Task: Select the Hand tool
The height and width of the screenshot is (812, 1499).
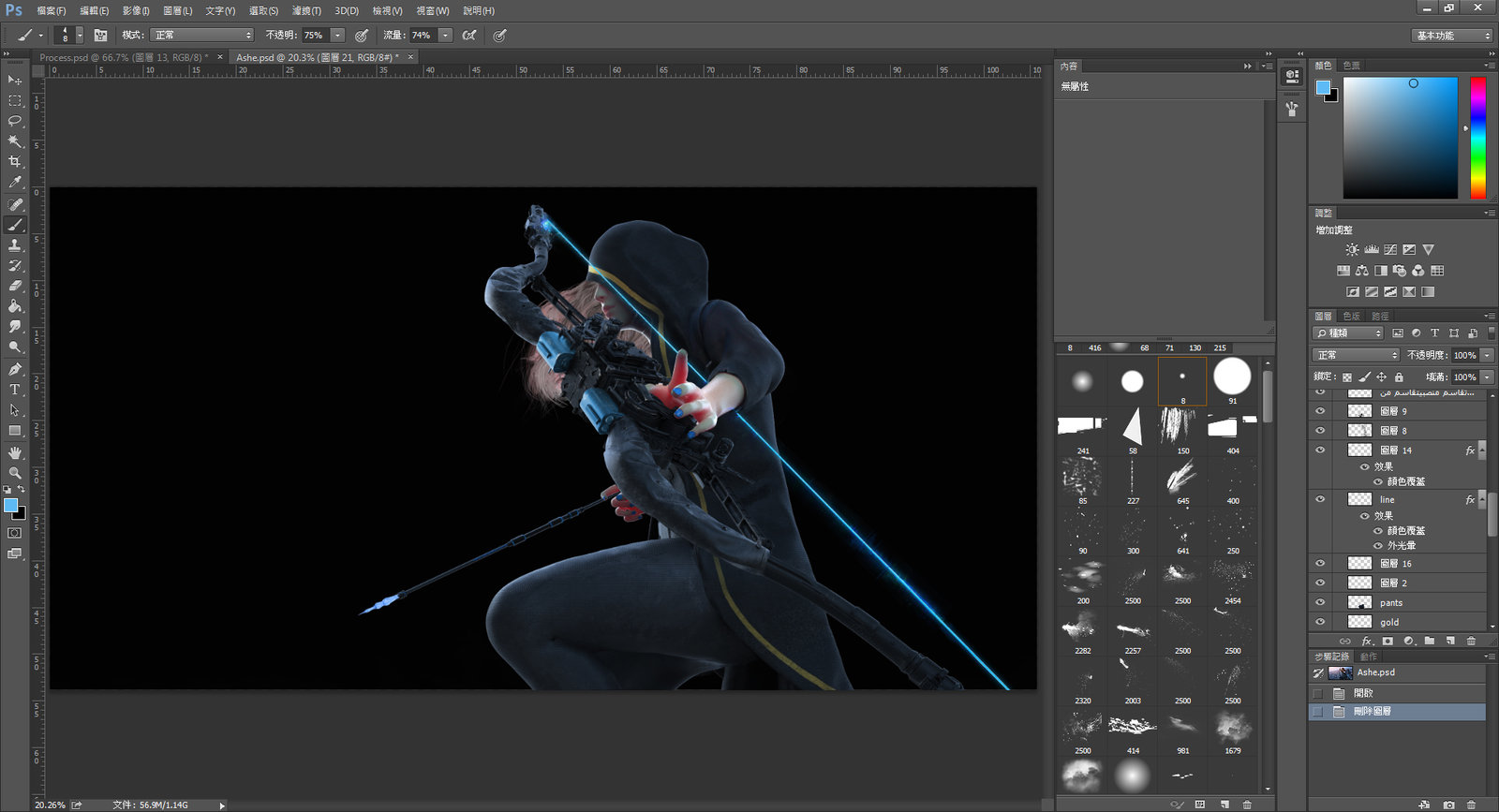Action: (15, 452)
